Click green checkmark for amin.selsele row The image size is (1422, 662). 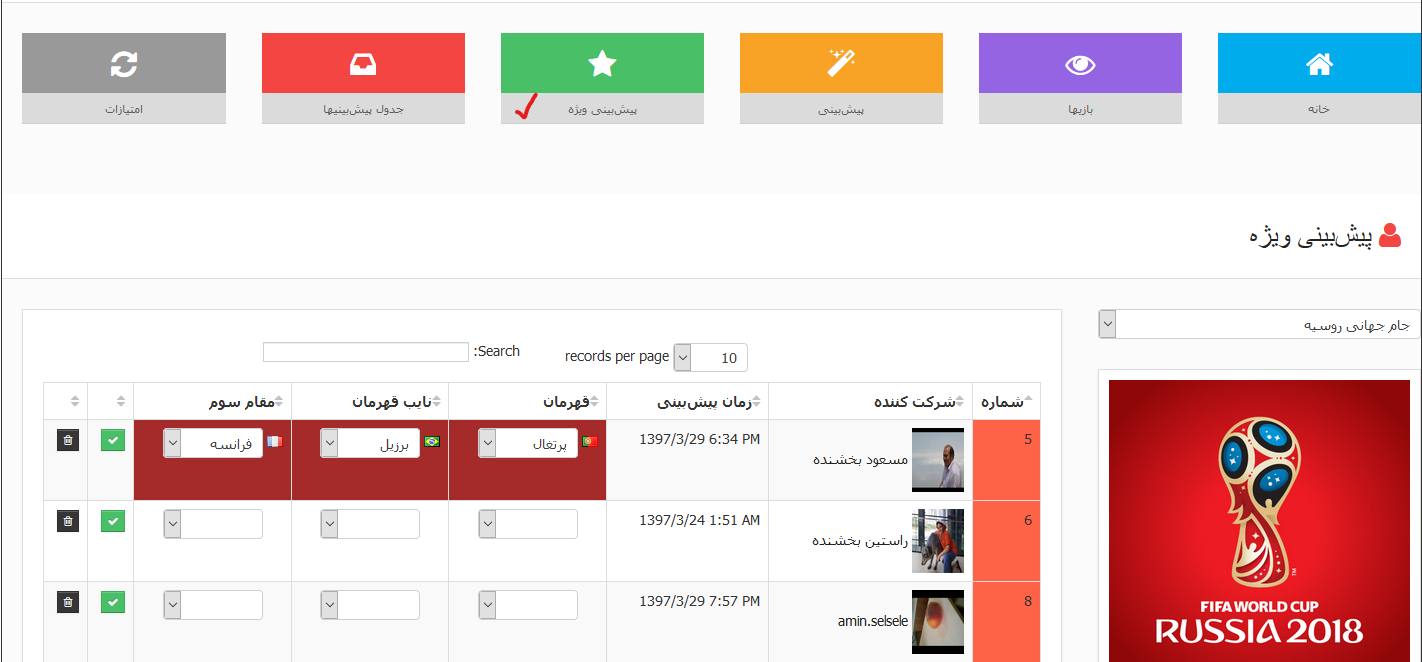point(113,602)
